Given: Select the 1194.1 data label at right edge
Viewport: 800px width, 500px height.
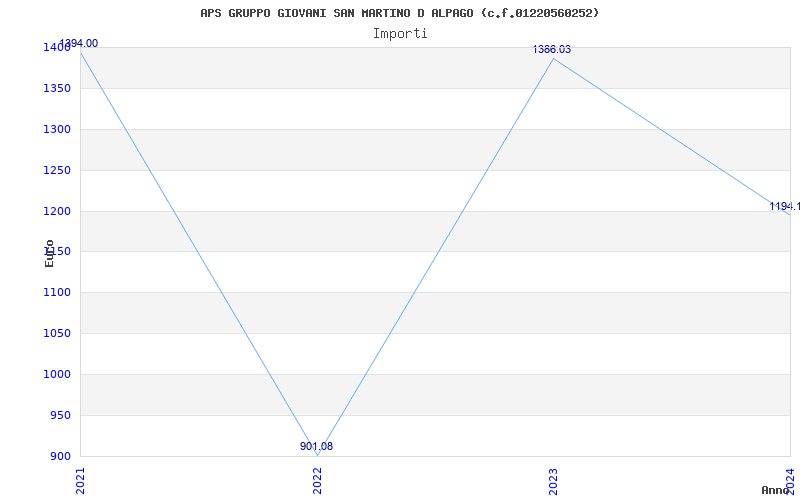Looking at the screenshot, I should coord(785,207).
